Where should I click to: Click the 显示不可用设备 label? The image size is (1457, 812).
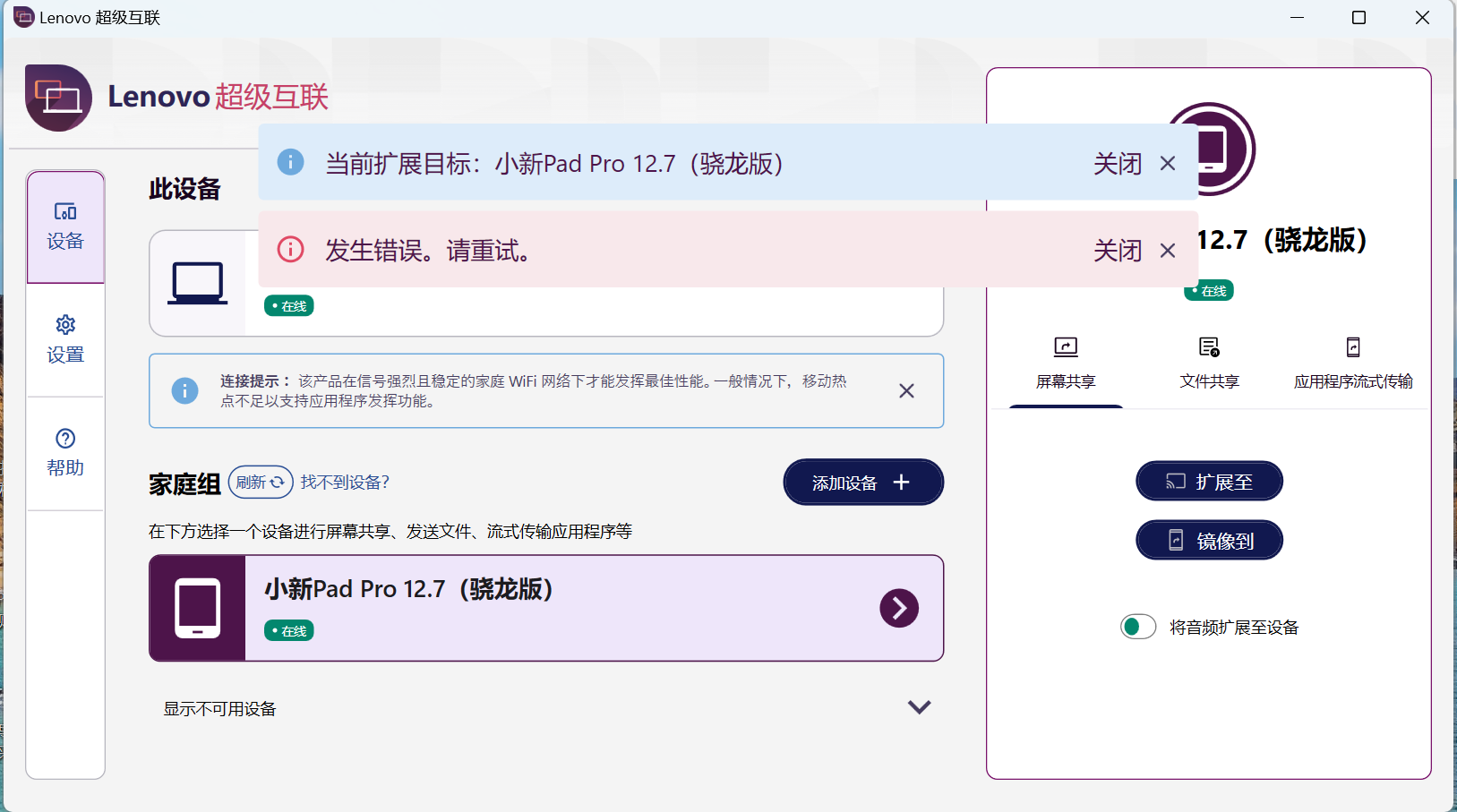219,709
